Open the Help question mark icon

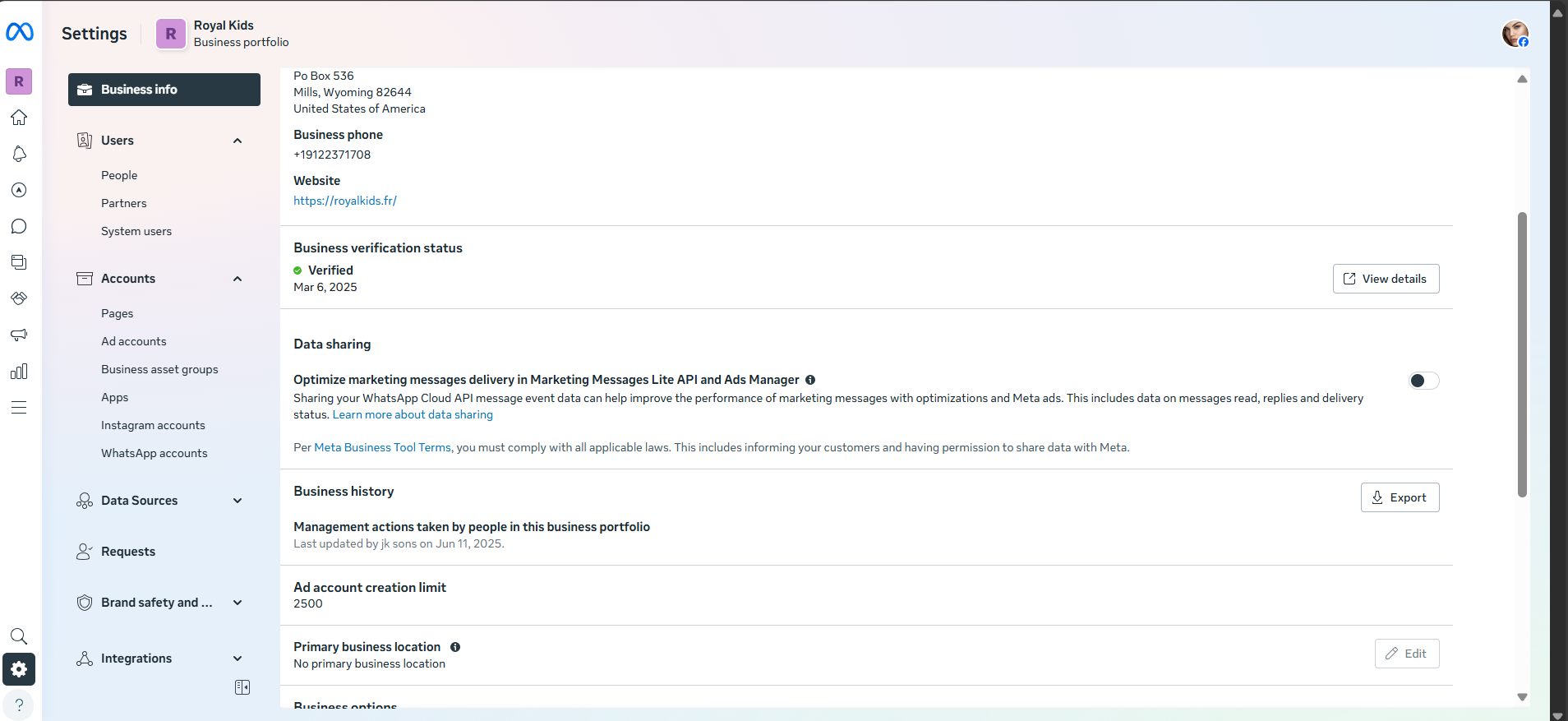click(x=19, y=705)
